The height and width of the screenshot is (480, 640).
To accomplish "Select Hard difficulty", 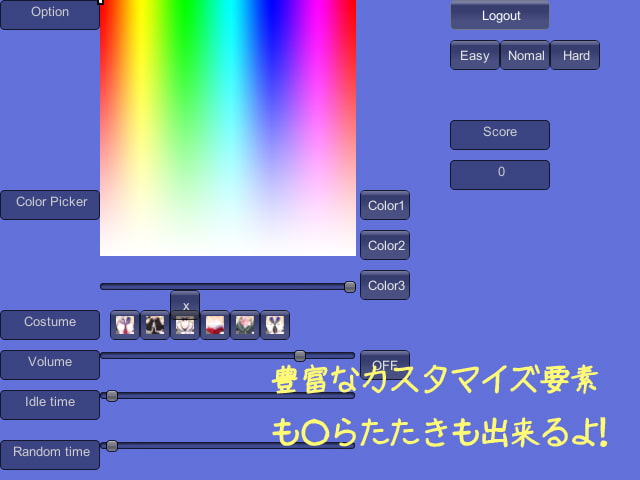I will (x=576, y=56).
